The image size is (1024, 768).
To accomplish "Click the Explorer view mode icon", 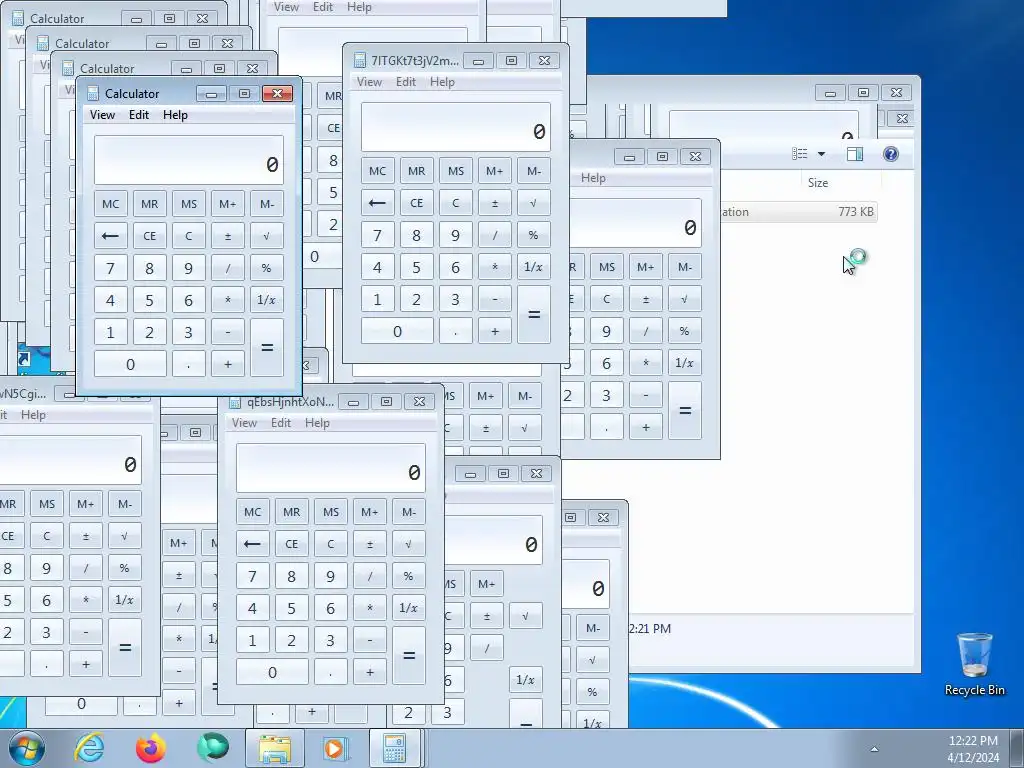I will click(x=800, y=154).
